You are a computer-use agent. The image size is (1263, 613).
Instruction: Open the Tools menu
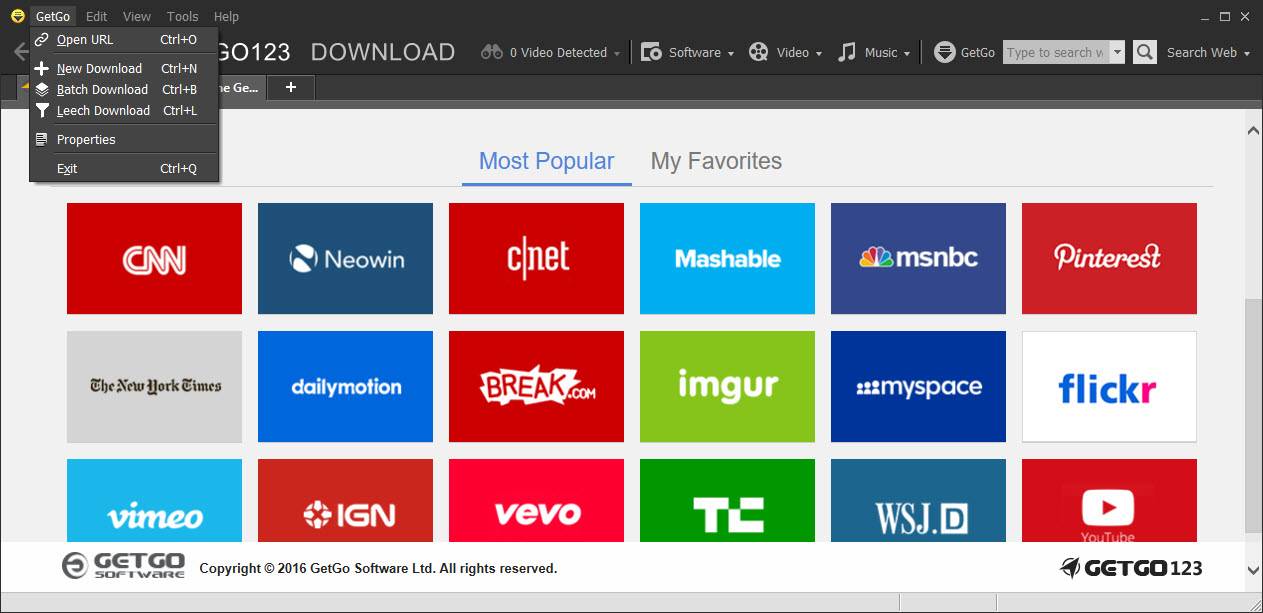click(182, 16)
